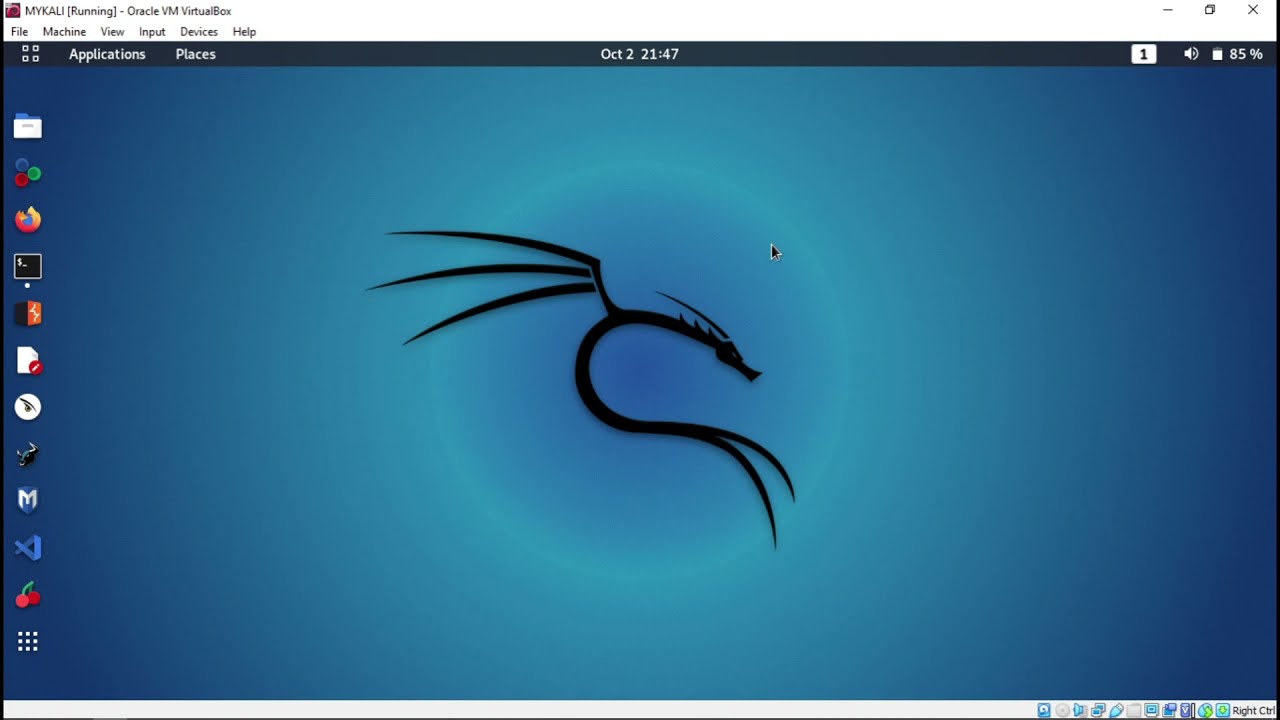This screenshot has width=1280, height=720.
Task: Click VirtualBox audio indicator in status bar
Action: tap(1080, 710)
